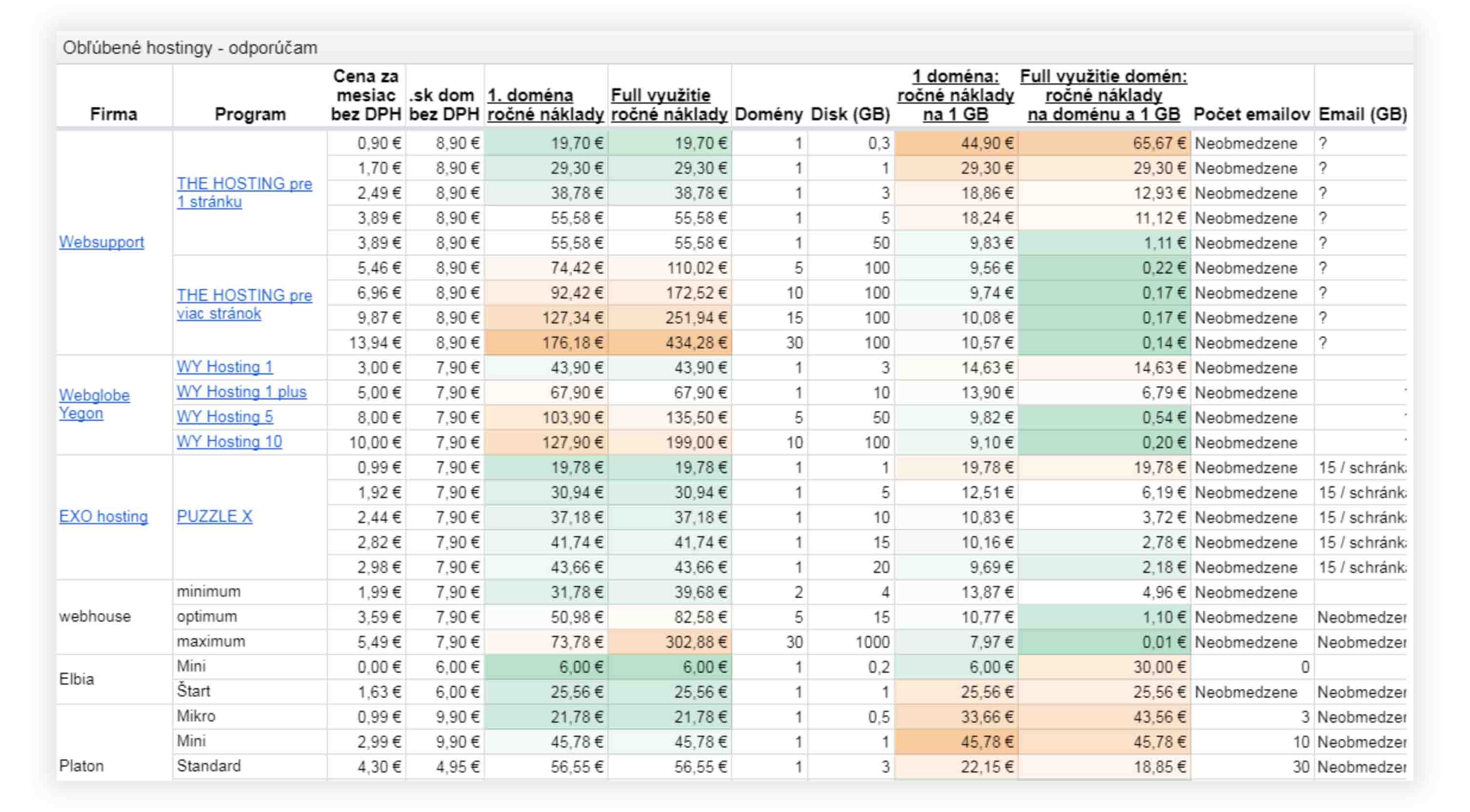1470x812 pixels.
Task: Select the 110,02 € cell
Action: point(670,268)
